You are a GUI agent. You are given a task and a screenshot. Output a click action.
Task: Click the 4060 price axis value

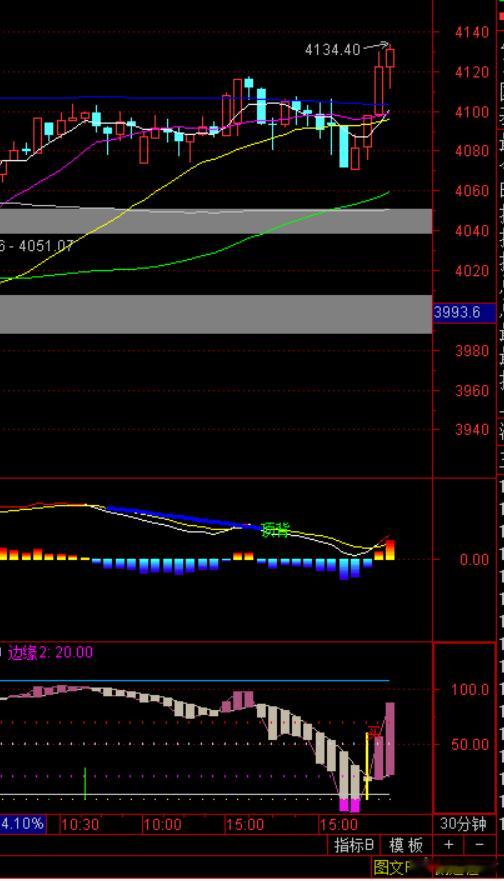coord(472,192)
